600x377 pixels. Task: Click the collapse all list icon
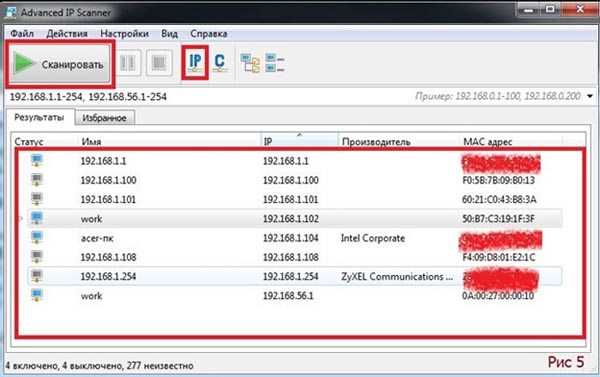coord(274,63)
